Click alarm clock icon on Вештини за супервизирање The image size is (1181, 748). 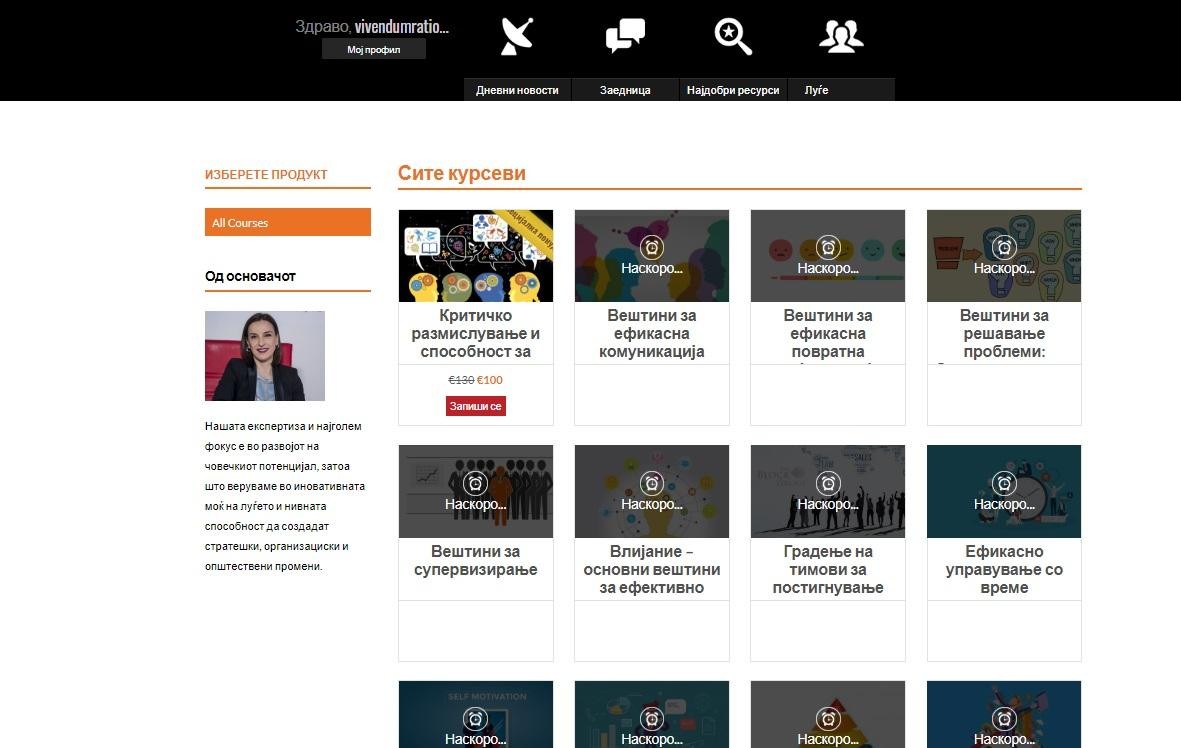[476, 484]
